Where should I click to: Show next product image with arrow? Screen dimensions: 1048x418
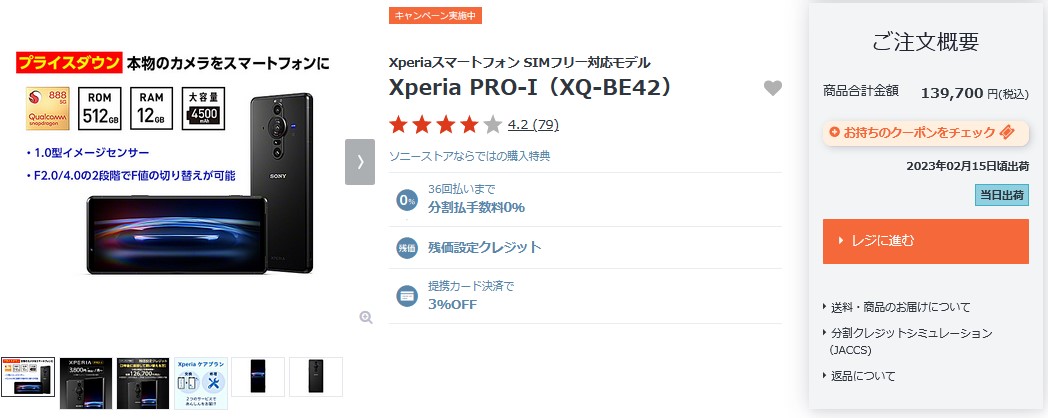360,162
